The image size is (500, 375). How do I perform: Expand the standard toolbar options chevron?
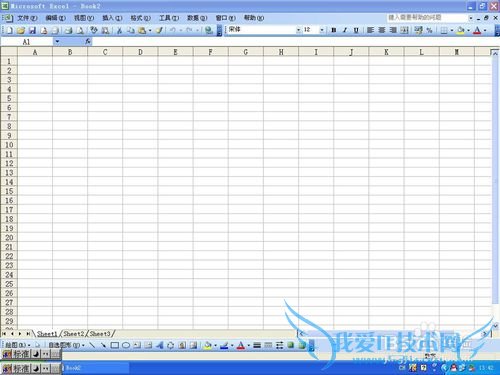(219, 30)
